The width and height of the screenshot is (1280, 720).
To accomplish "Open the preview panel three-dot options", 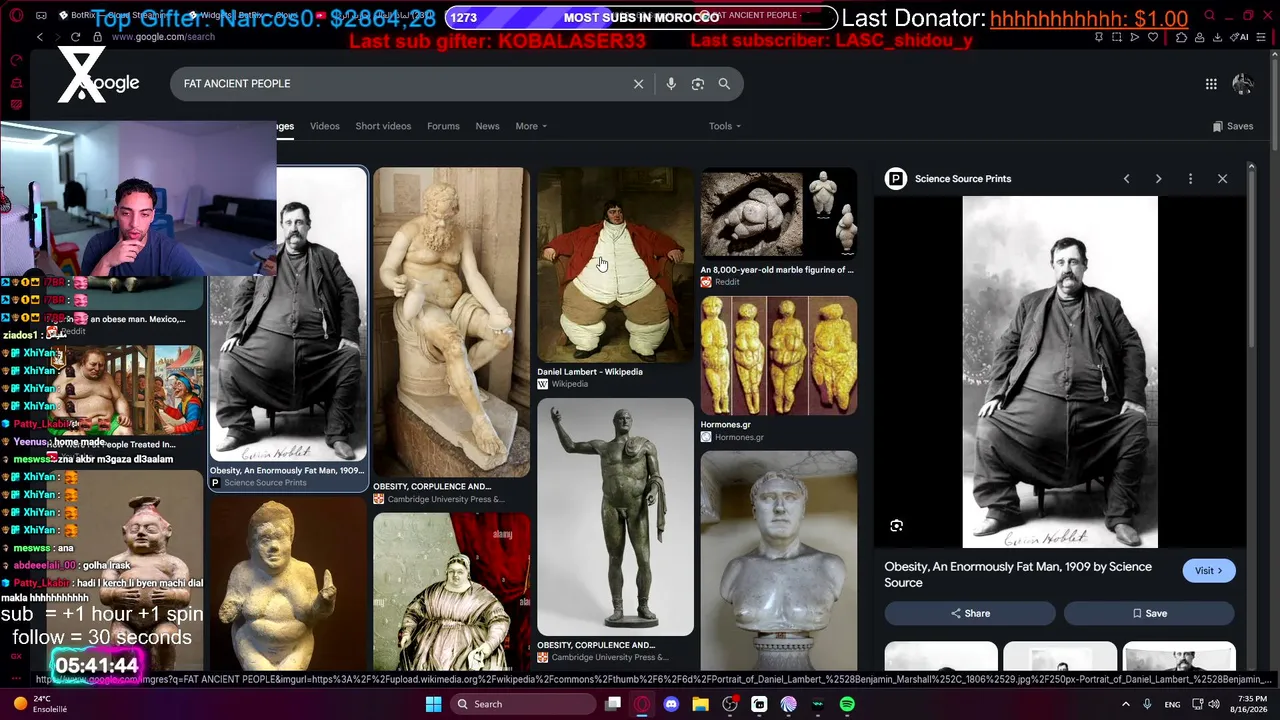I will point(1190,179).
